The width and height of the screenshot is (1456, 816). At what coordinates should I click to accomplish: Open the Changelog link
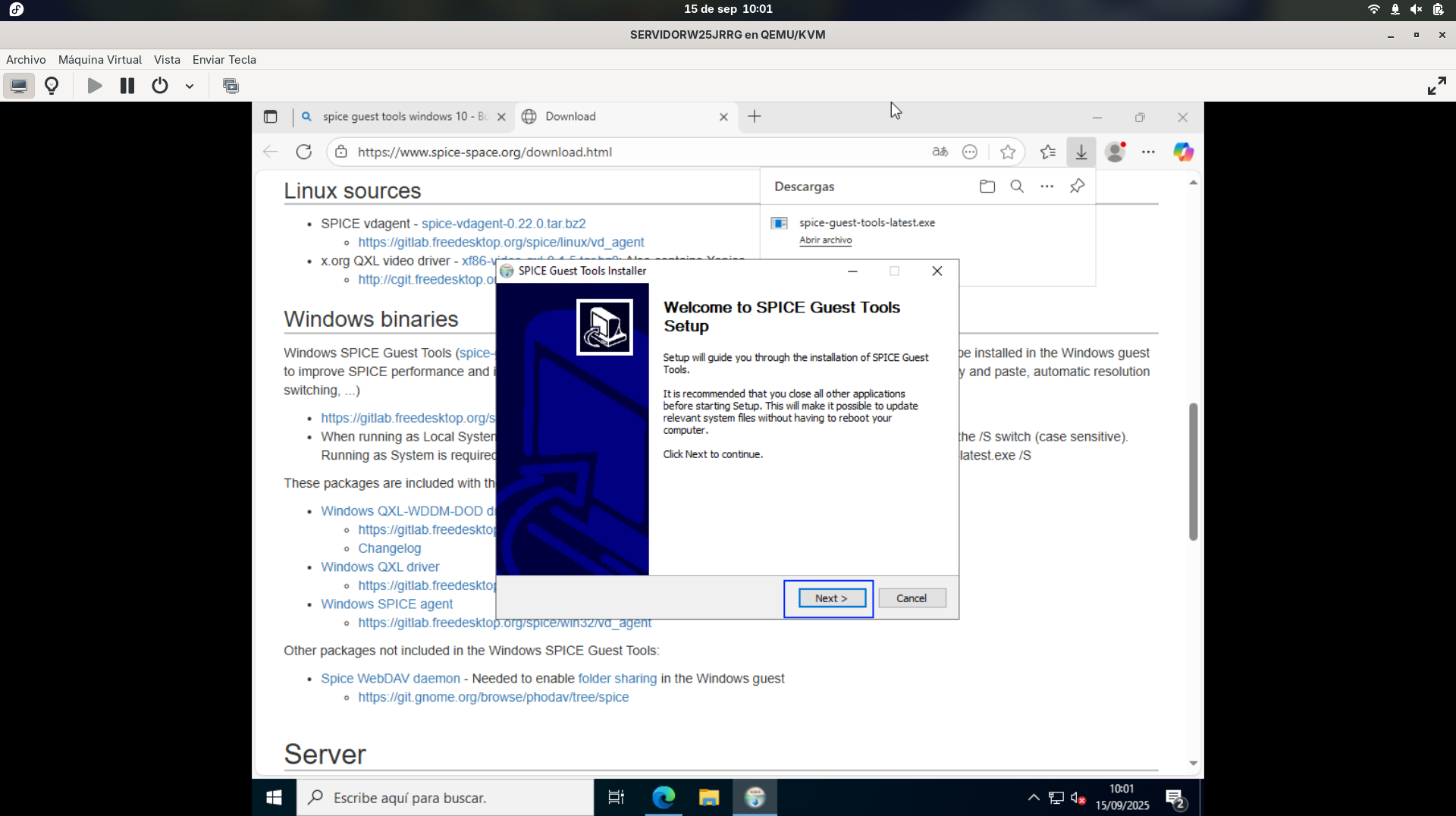click(x=389, y=548)
